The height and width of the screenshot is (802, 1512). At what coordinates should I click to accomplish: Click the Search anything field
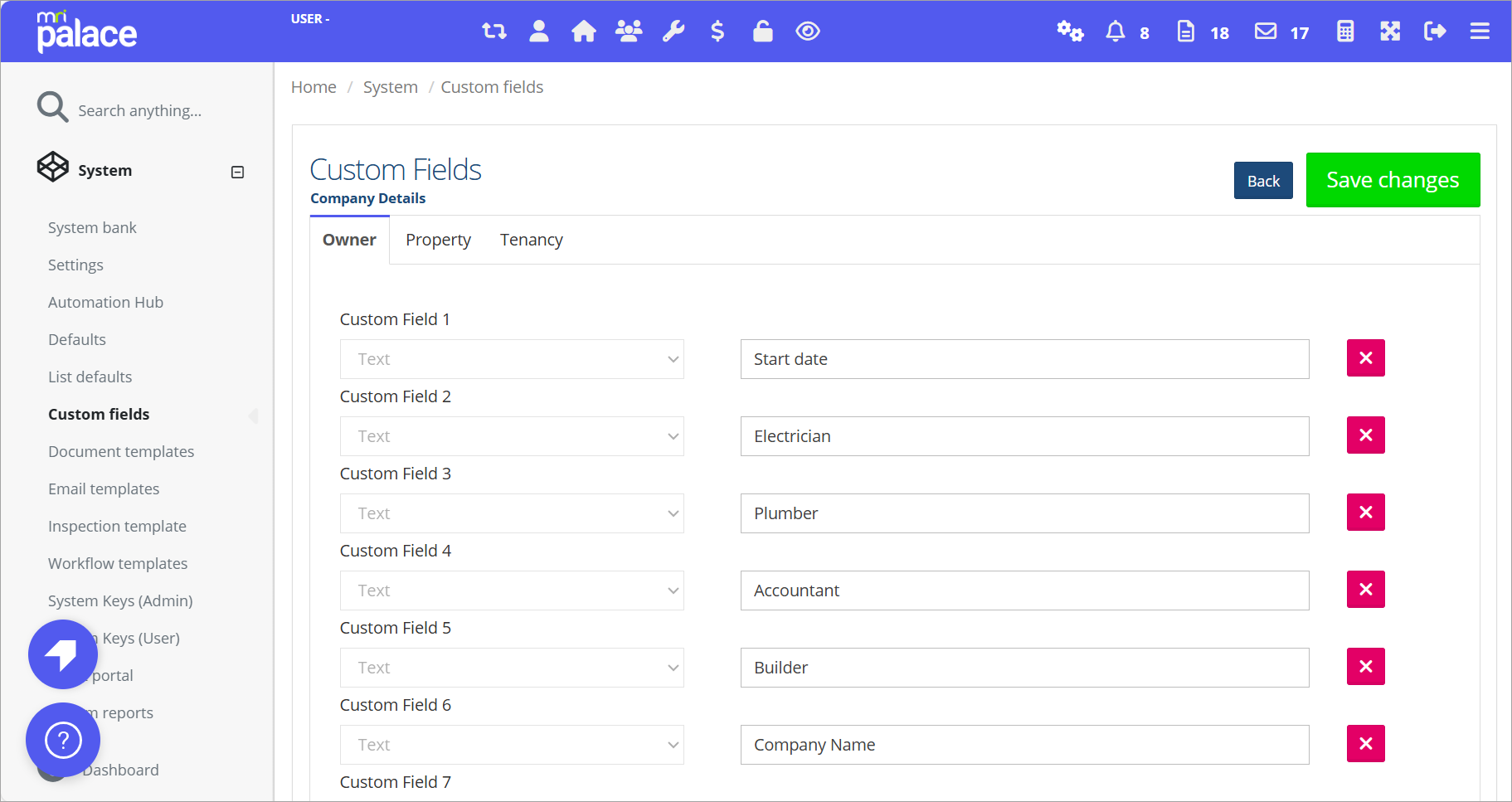[x=139, y=110]
